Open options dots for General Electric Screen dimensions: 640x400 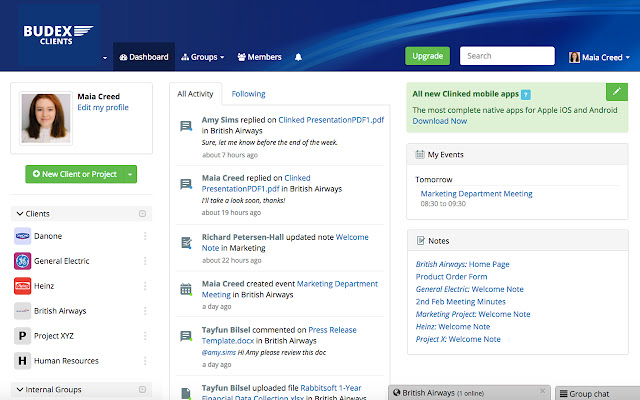click(x=145, y=261)
